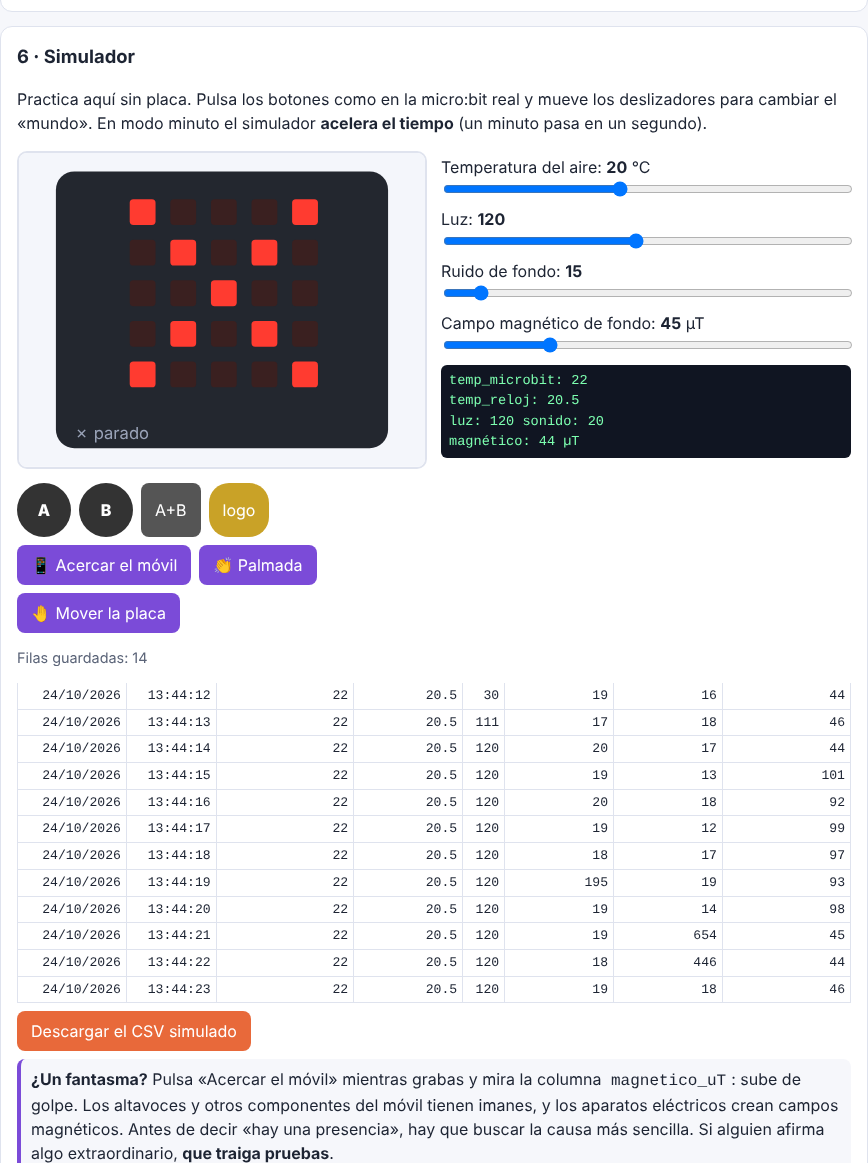Click the A+B combined button
868x1163 pixels.
(x=171, y=510)
